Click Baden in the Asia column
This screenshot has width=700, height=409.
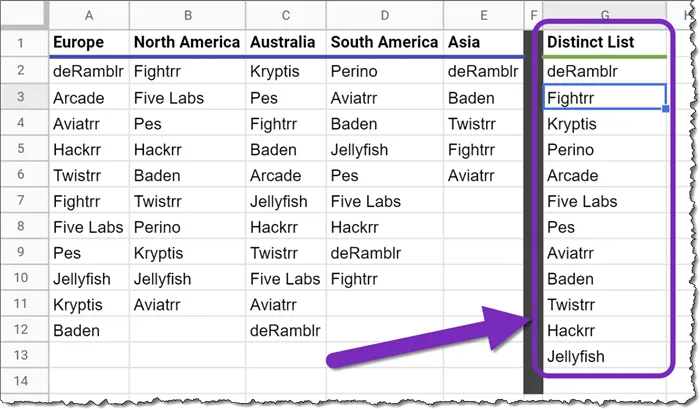(483, 98)
